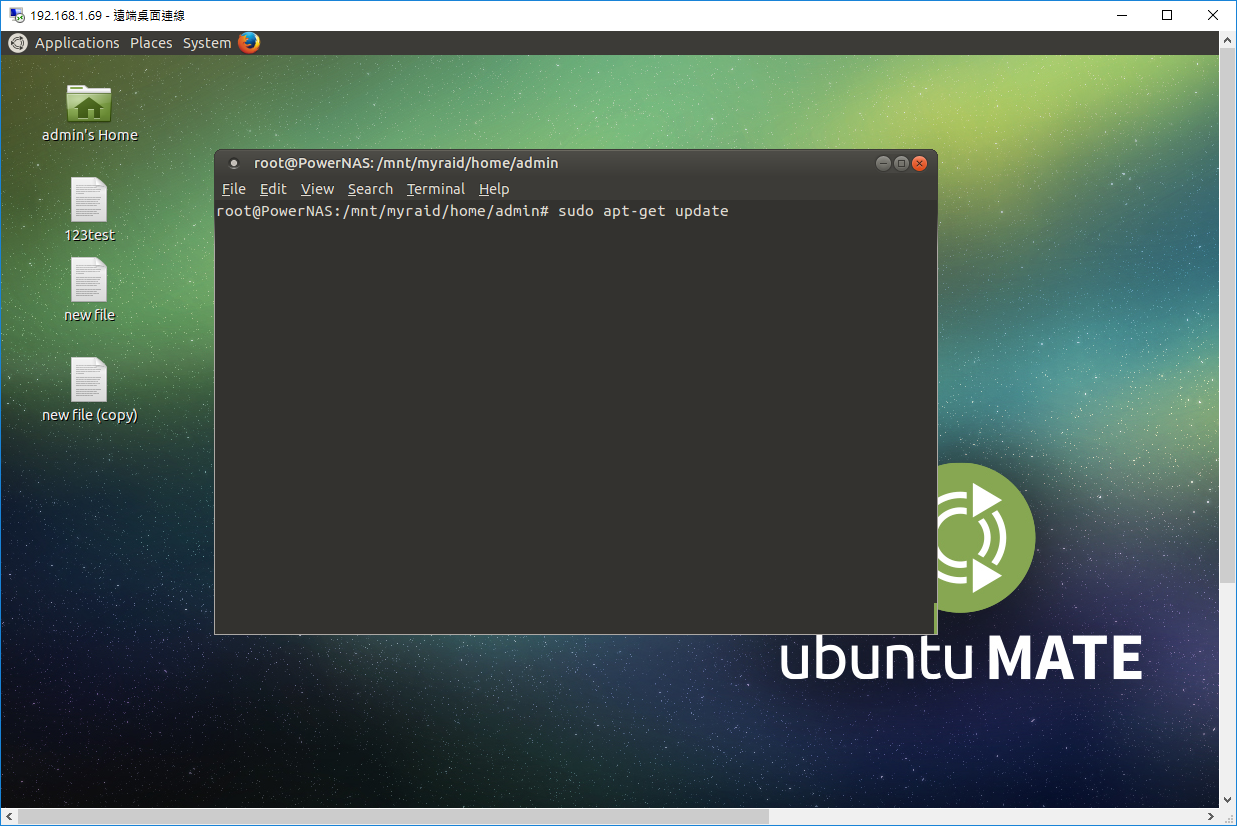
Task: Open the Terminal menu in the menu bar
Action: click(x=436, y=189)
